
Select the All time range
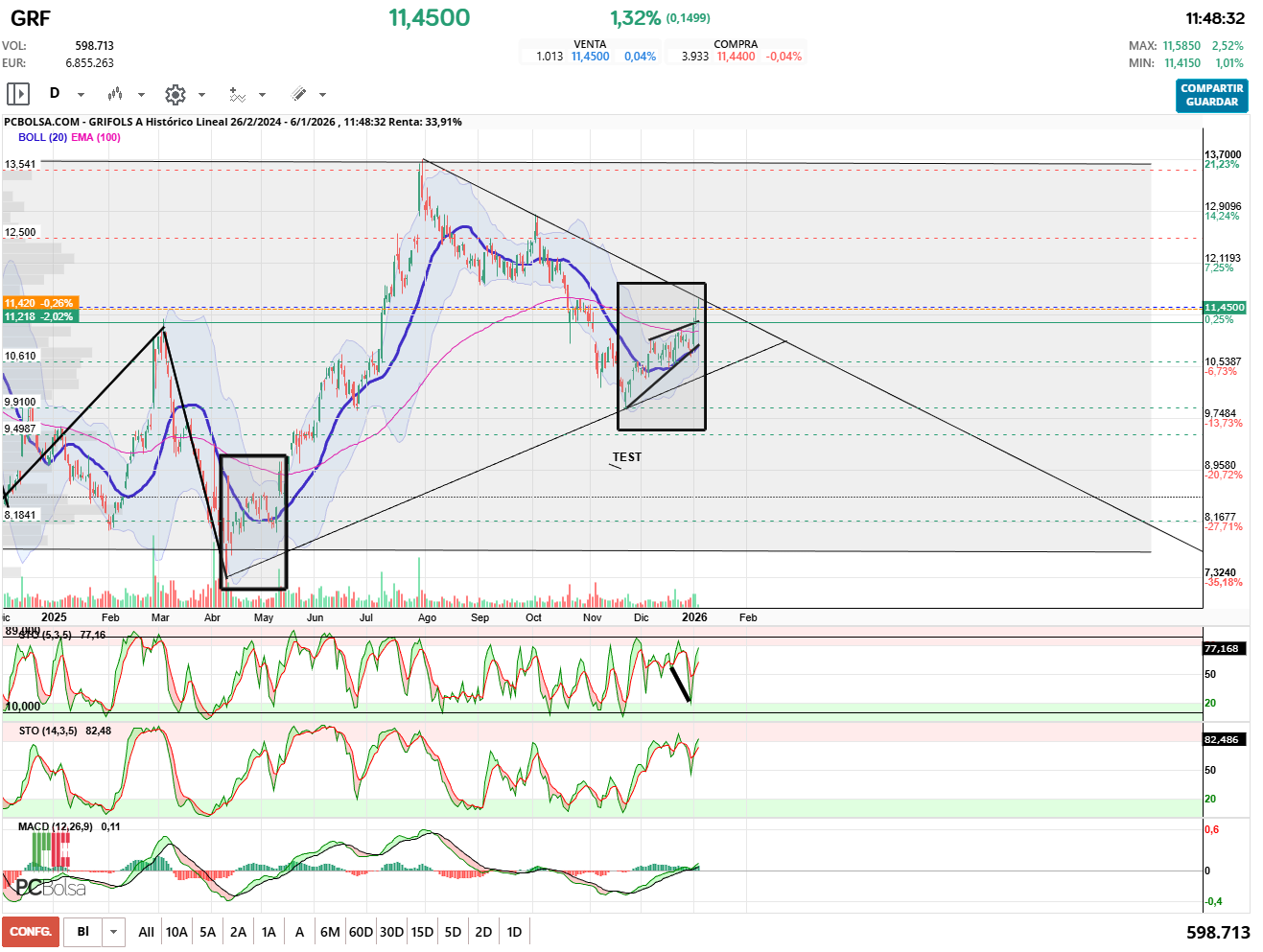pyautogui.click(x=146, y=932)
